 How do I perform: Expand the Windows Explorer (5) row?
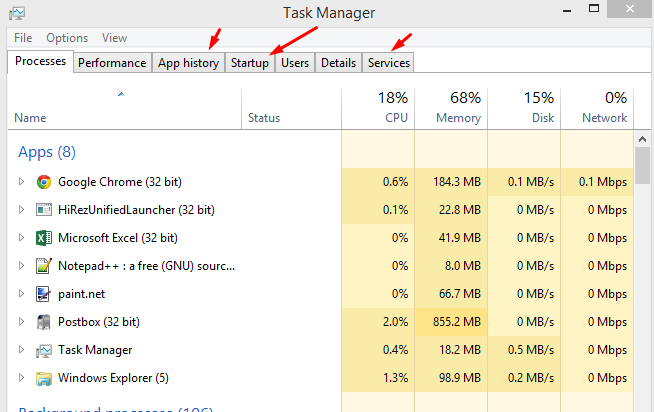point(21,378)
